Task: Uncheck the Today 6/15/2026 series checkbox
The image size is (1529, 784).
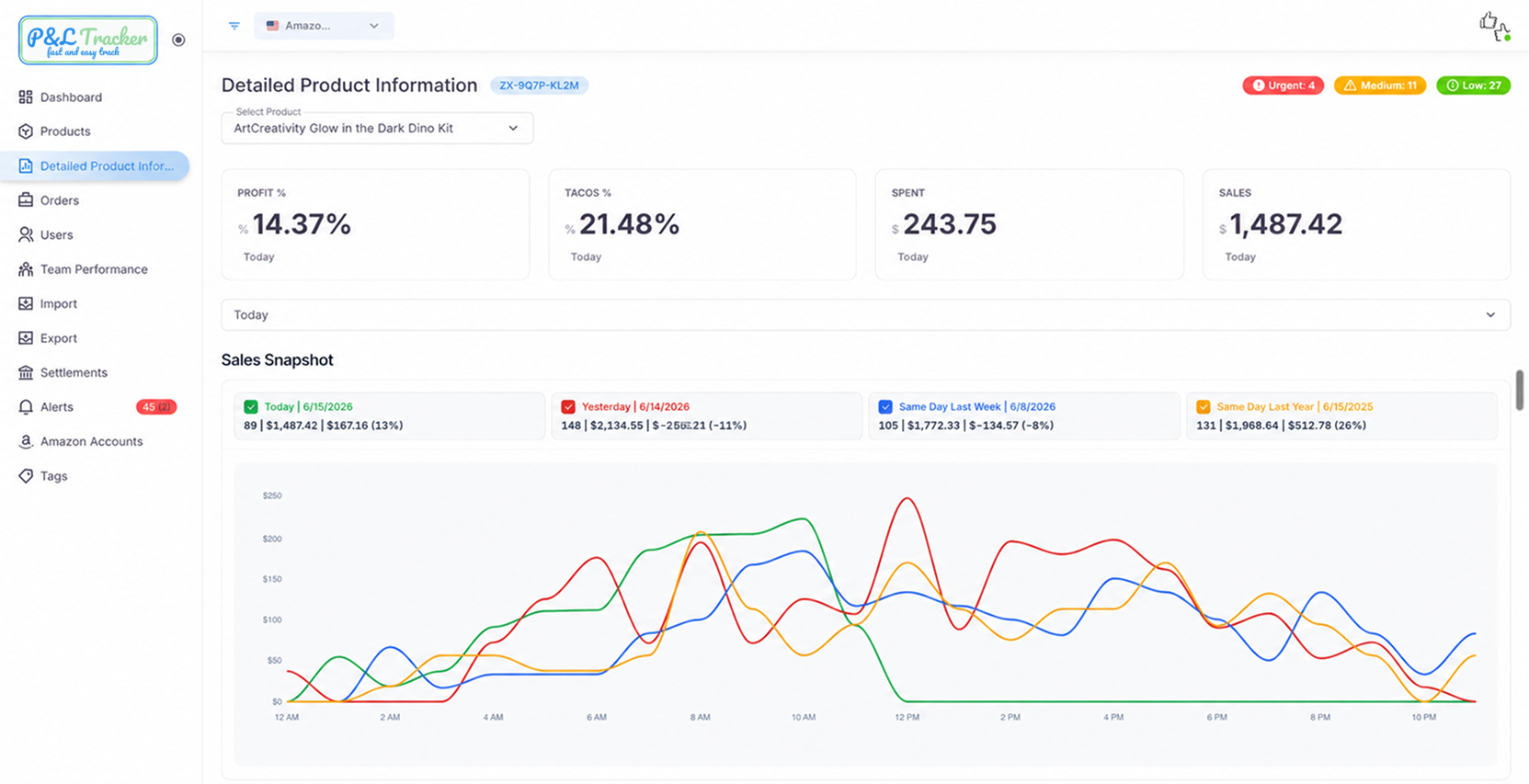Action: coord(251,406)
